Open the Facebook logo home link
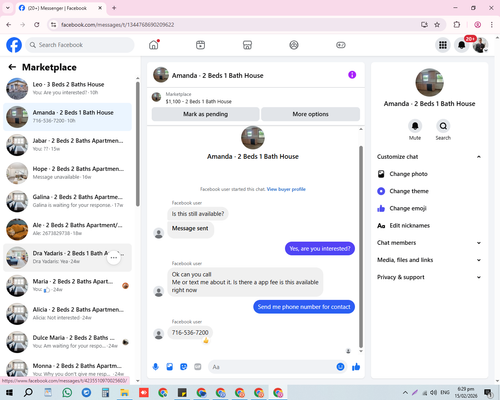Screen dimensions: 500x400 [14, 45]
